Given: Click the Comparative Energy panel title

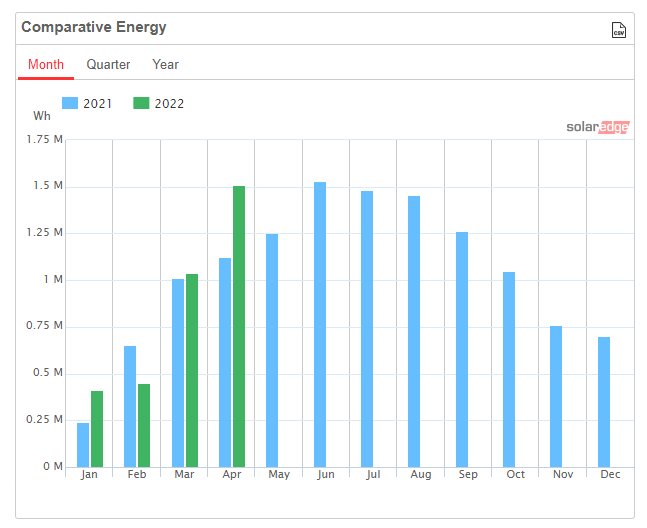Looking at the screenshot, I should click(94, 27).
